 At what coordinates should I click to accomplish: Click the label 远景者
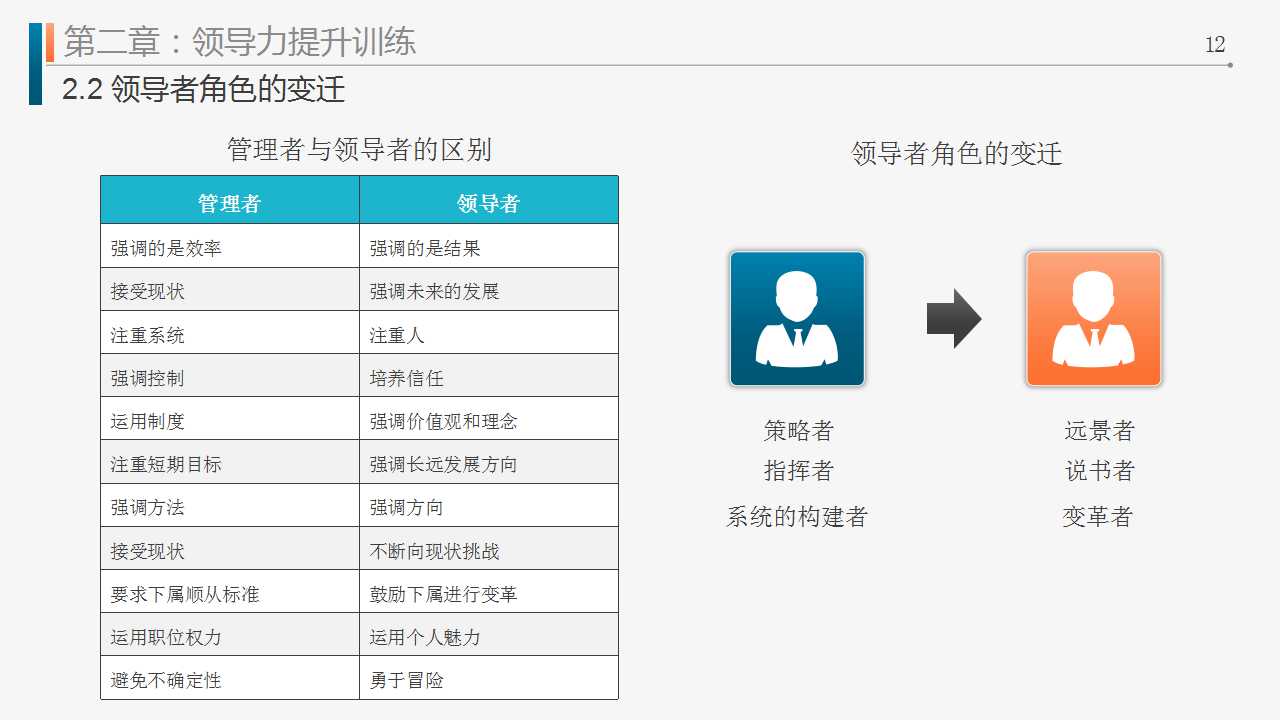click(1099, 431)
